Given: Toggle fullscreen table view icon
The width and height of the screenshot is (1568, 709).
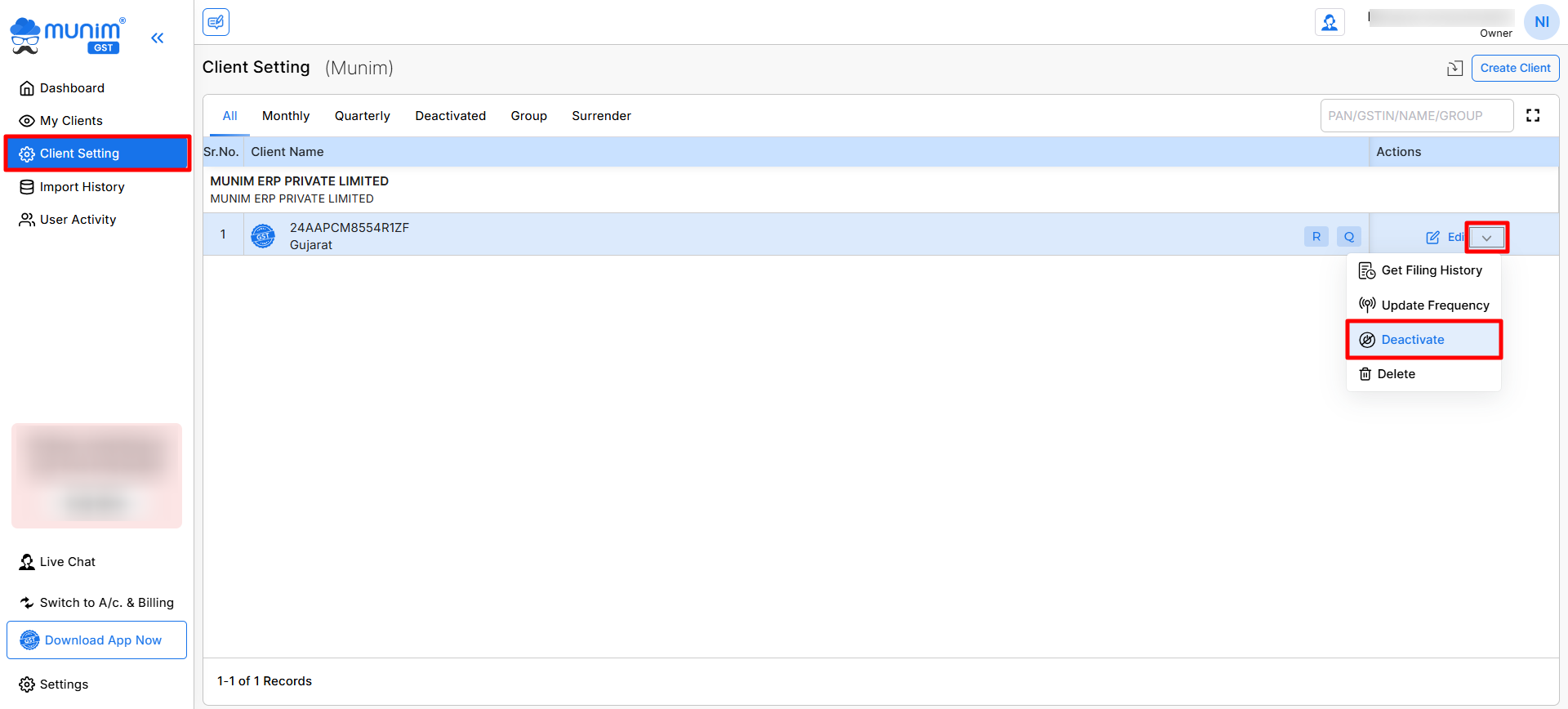Looking at the screenshot, I should [x=1533, y=116].
